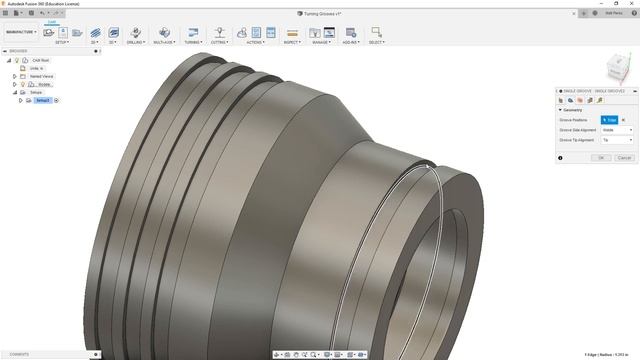The width and height of the screenshot is (640, 360).
Task: Open the Manufacture workspace dropdown
Action: (x=21, y=32)
